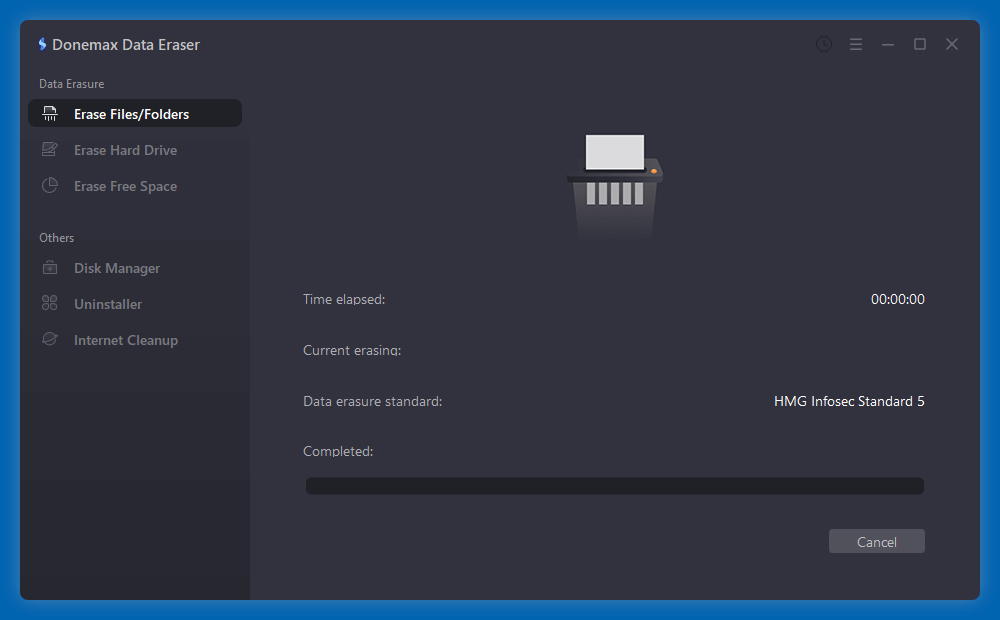1000x620 pixels.
Task: Click the Disk Manager toolbox icon
Action: 50,268
